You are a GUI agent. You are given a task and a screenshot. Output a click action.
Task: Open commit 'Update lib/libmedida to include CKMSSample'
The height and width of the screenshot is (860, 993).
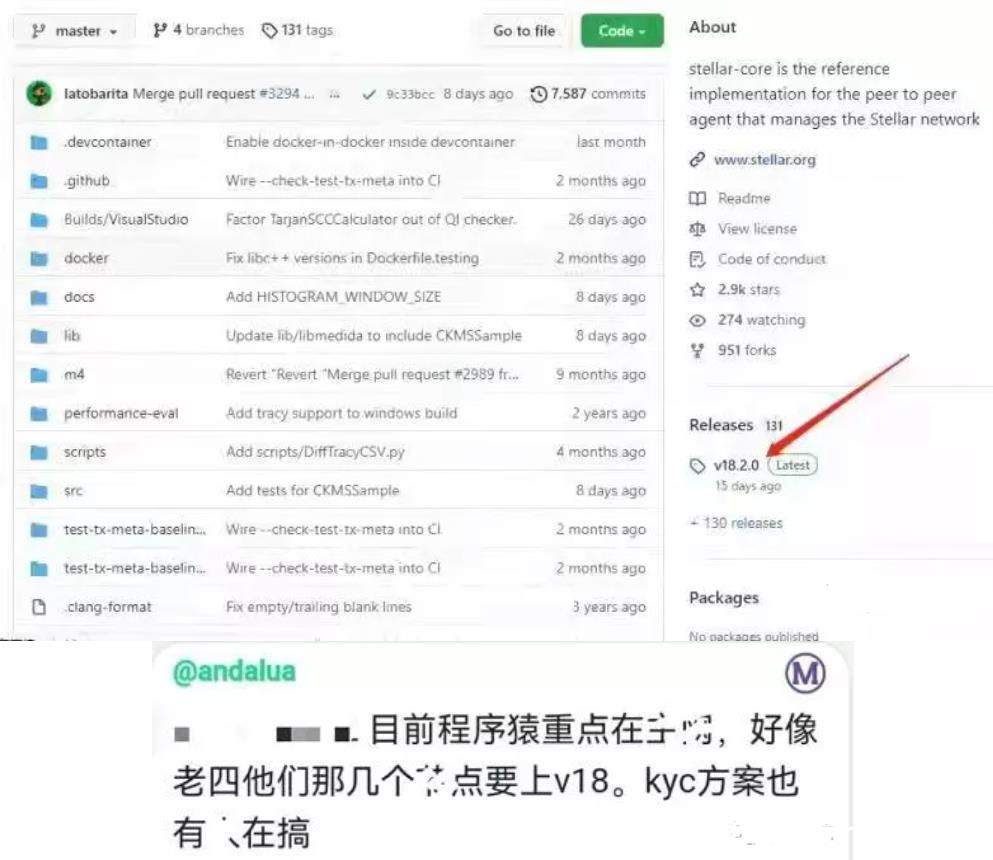click(x=374, y=335)
